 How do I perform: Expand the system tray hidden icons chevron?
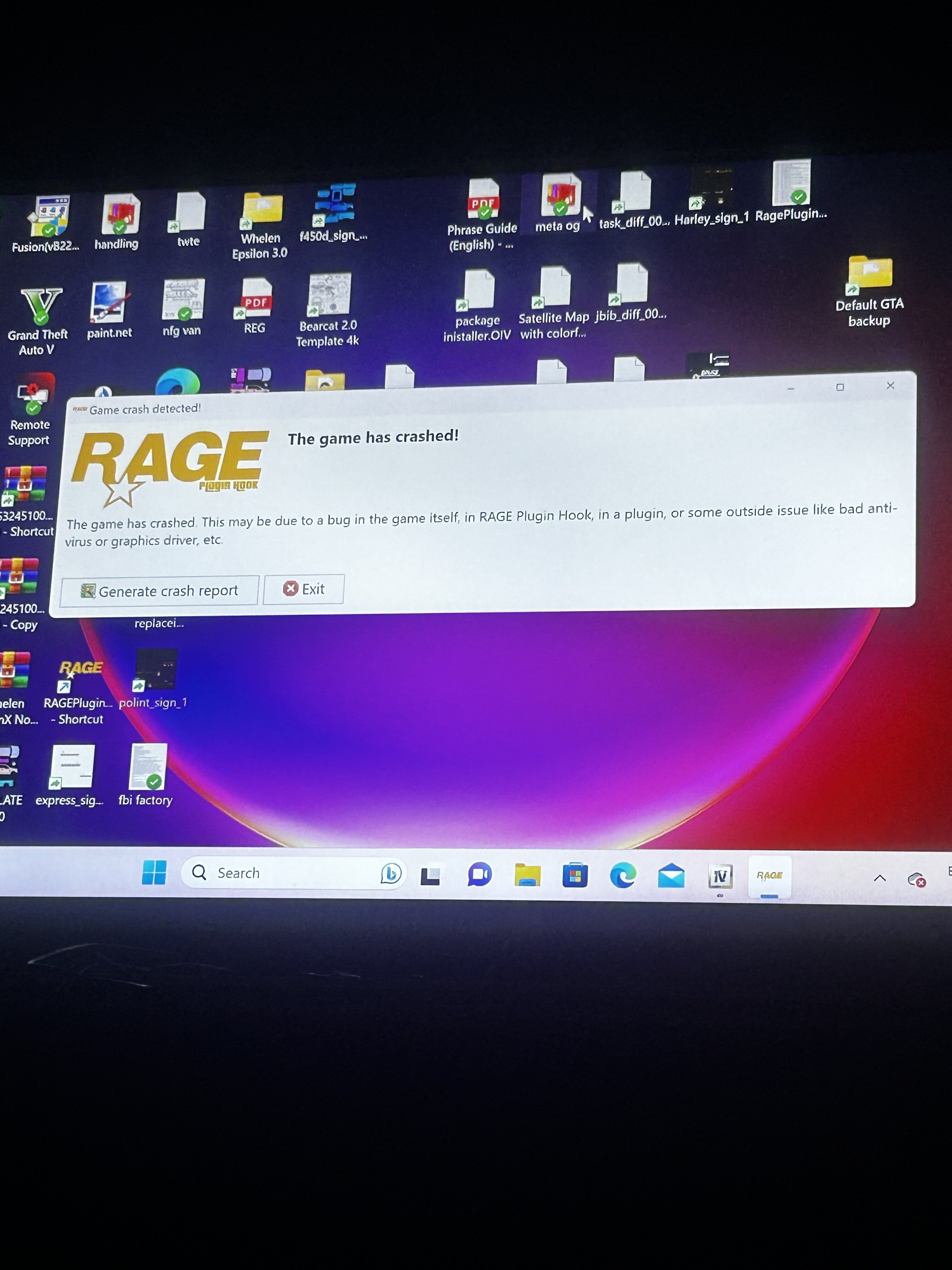click(x=879, y=878)
